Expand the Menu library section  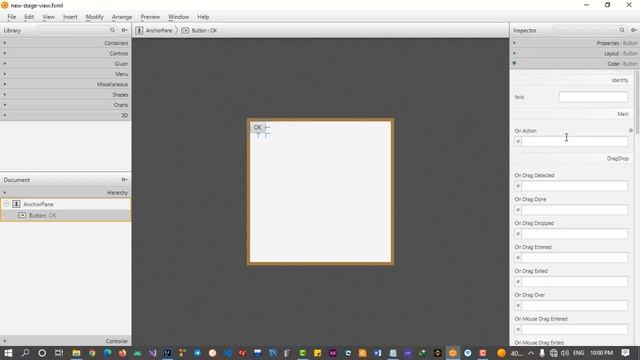[x=66, y=74]
